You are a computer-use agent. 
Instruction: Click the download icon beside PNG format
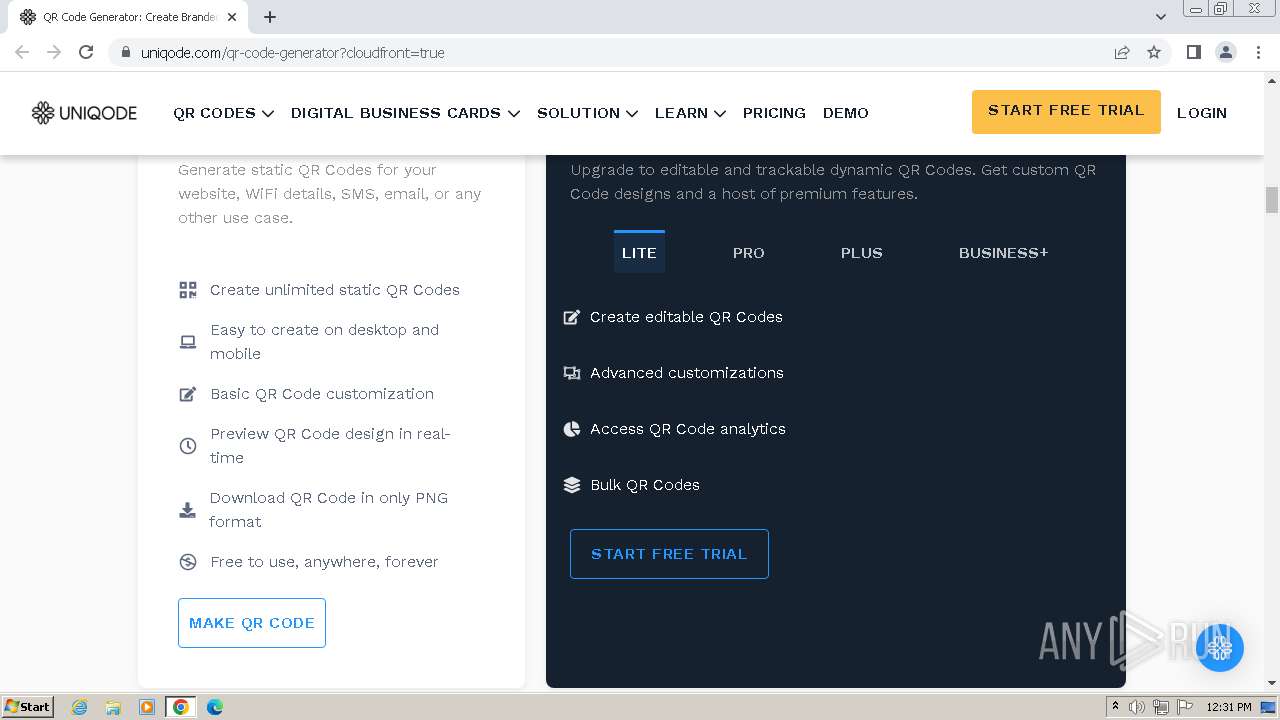(187, 510)
